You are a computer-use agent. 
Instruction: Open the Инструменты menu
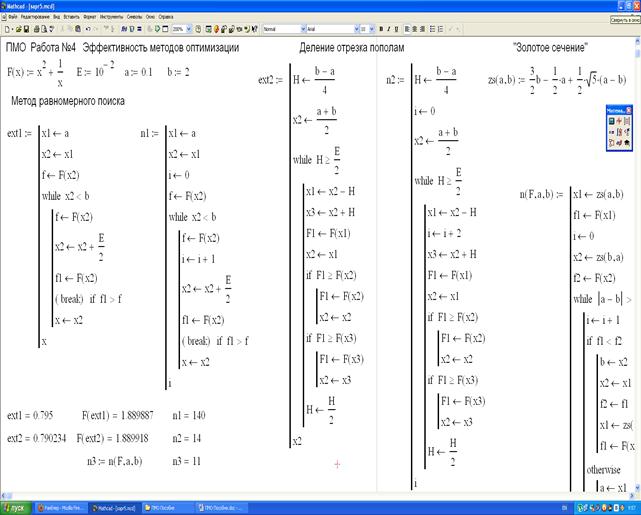[x=111, y=17]
